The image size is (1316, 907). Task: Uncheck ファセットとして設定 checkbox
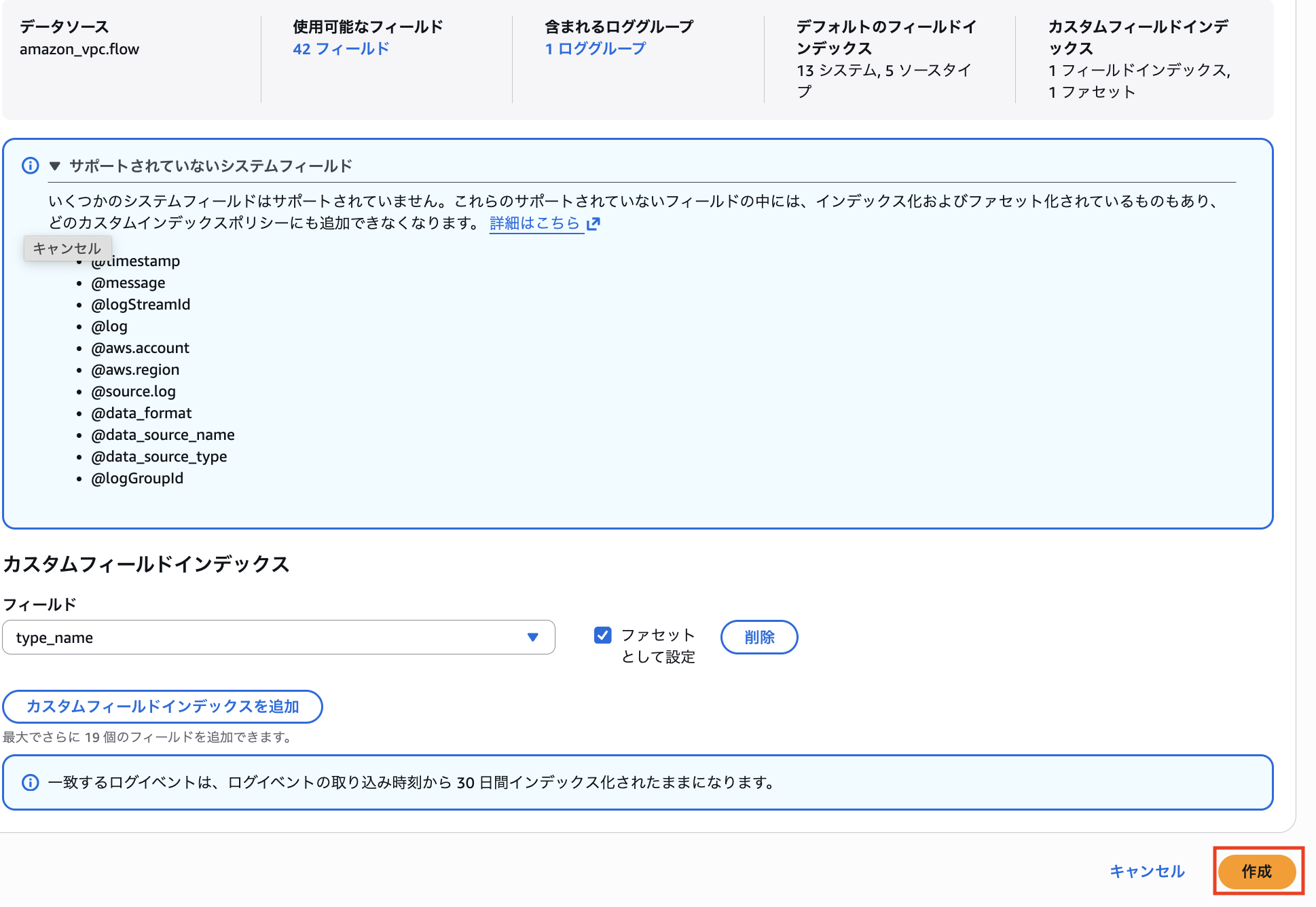[x=603, y=634]
